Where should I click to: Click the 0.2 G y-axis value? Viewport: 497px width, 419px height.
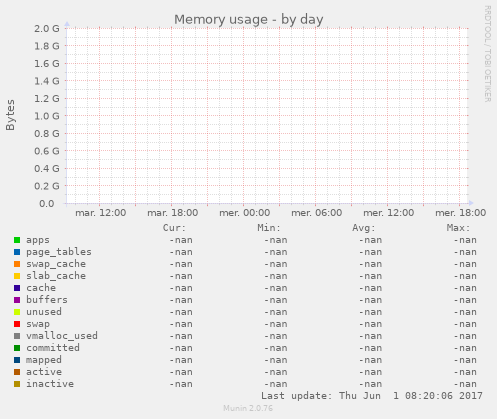[47, 186]
